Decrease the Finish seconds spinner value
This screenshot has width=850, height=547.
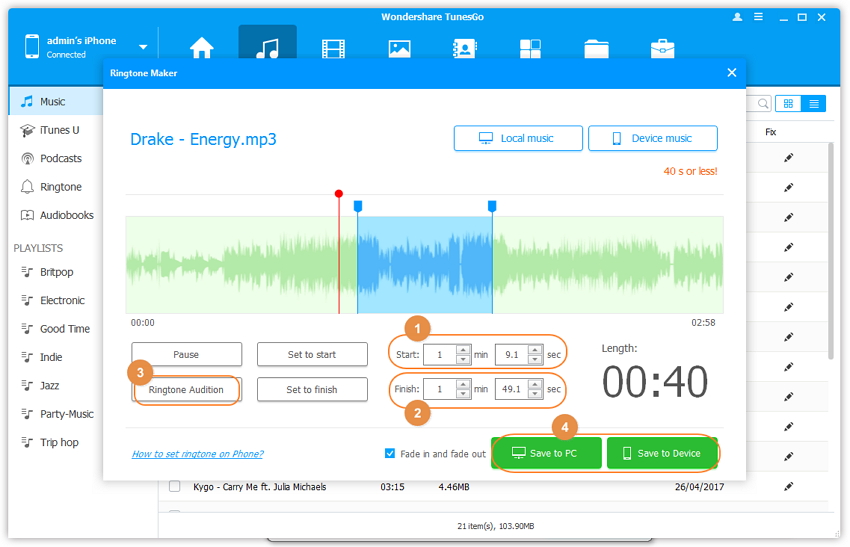click(x=535, y=394)
